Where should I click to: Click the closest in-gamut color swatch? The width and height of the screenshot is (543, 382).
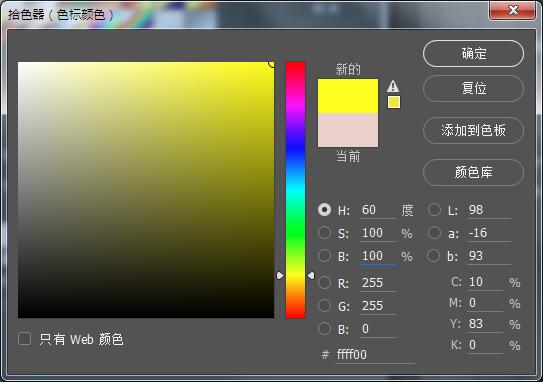pos(394,102)
